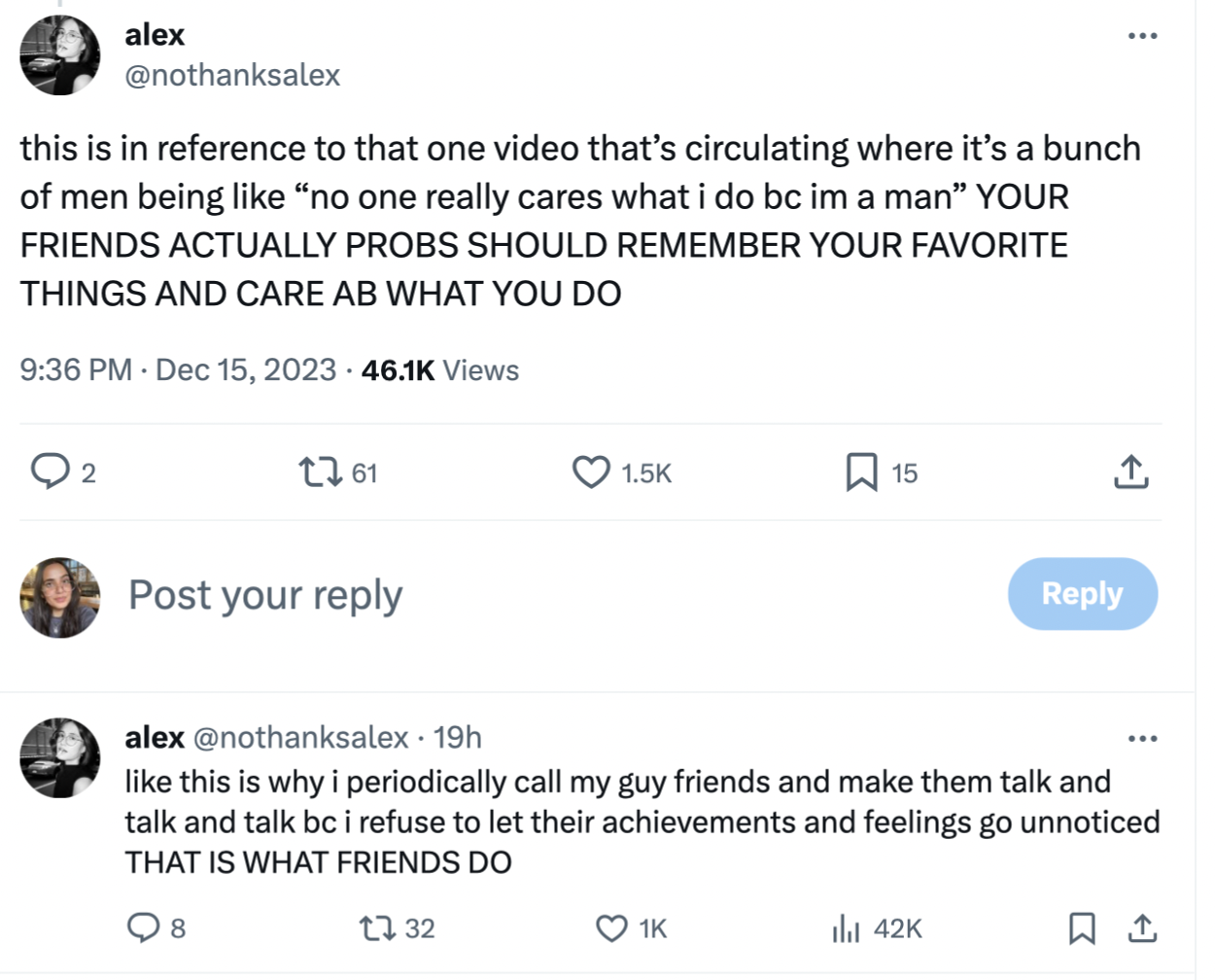The image size is (1215, 980).
Task: Open the three-dot menu on the main tweet
Action: (1142, 36)
